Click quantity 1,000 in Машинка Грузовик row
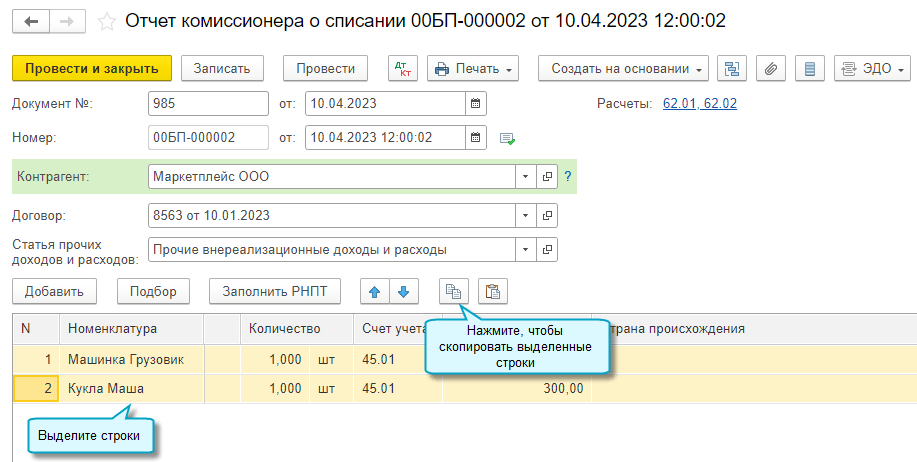The height and width of the screenshot is (462, 917). pyautogui.click(x=276, y=359)
